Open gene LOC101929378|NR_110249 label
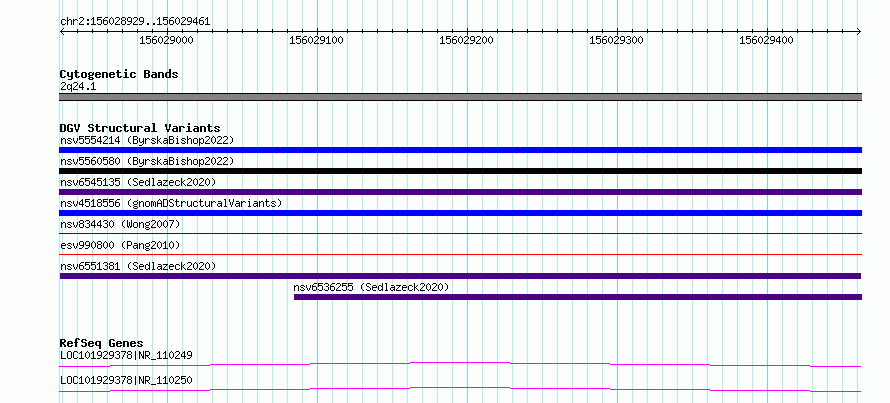The height and width of the screenshot is (403, 890). pos(126,356)
